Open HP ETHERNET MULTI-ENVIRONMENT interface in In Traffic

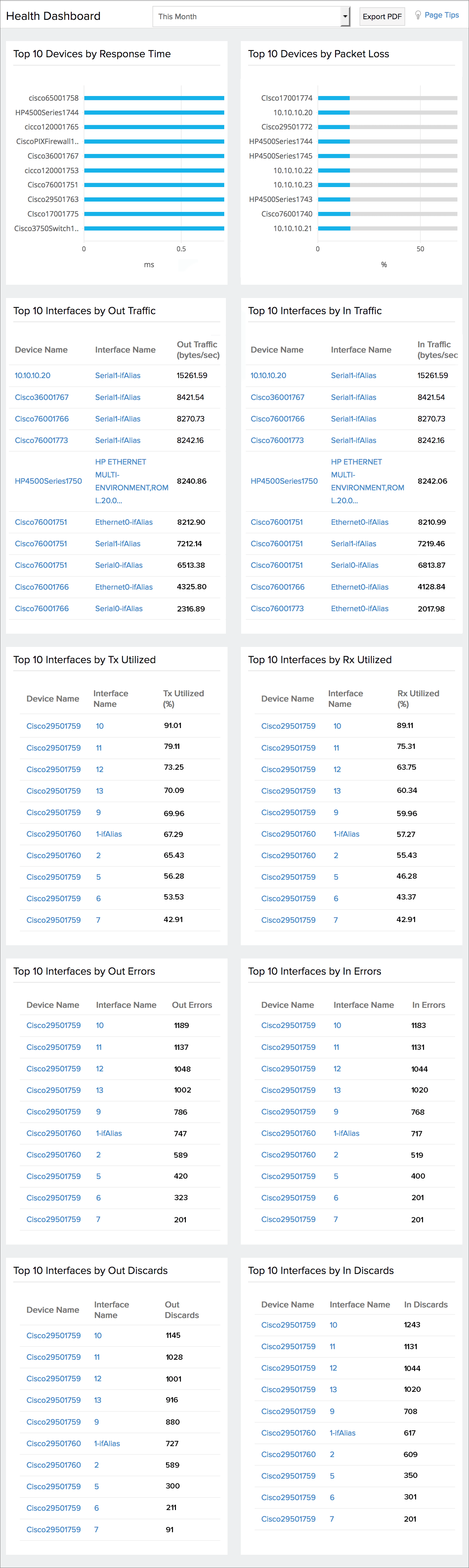coord(367,481)
